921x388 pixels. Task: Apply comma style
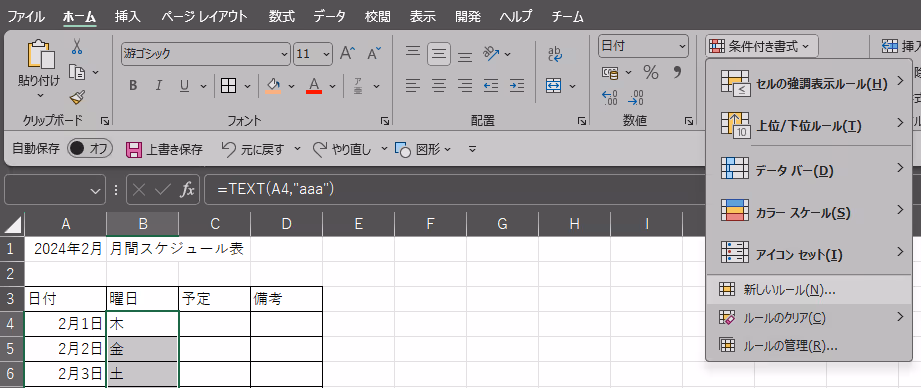[677, 73]
